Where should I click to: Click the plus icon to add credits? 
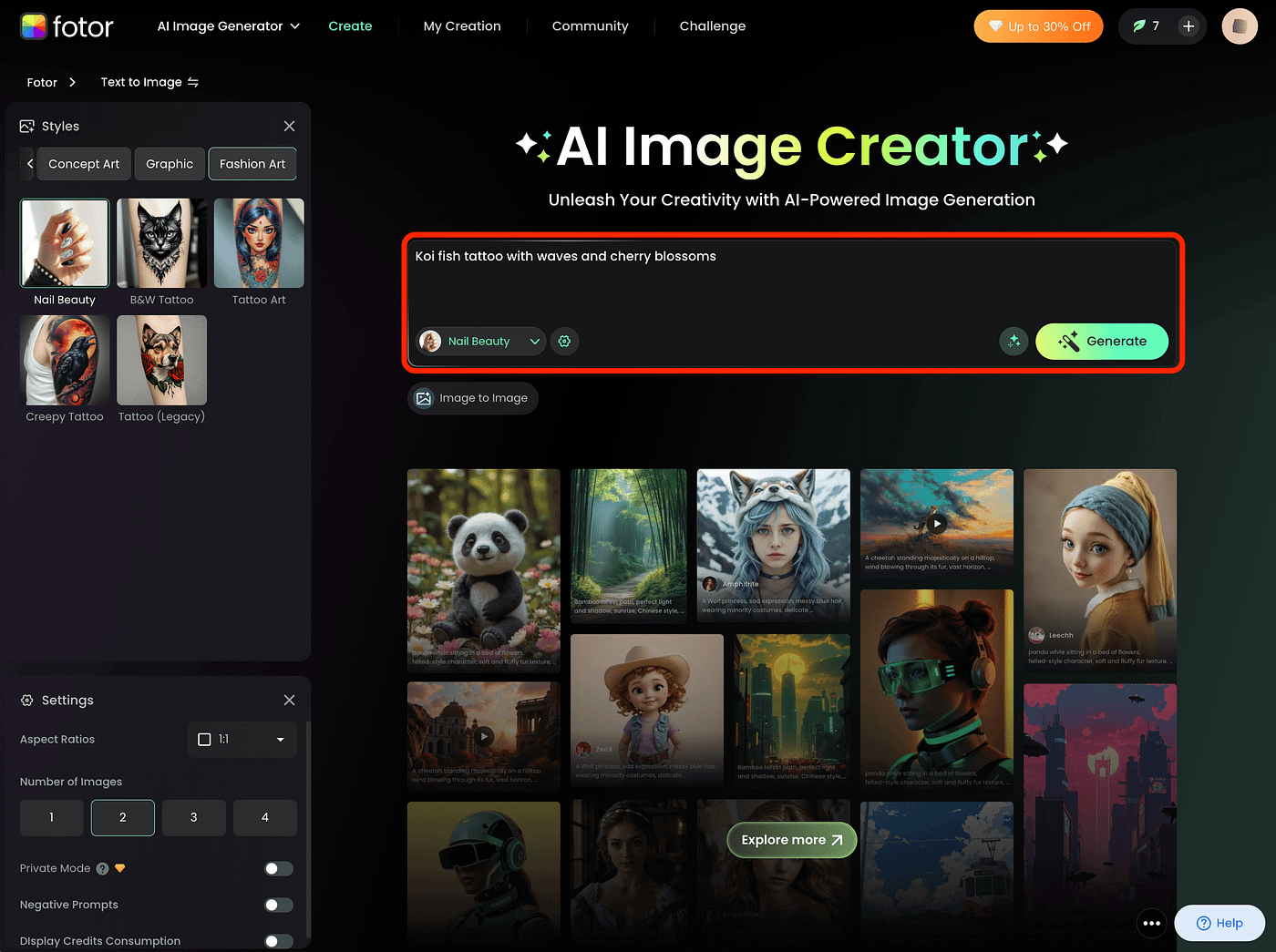tap(1188, 26)
